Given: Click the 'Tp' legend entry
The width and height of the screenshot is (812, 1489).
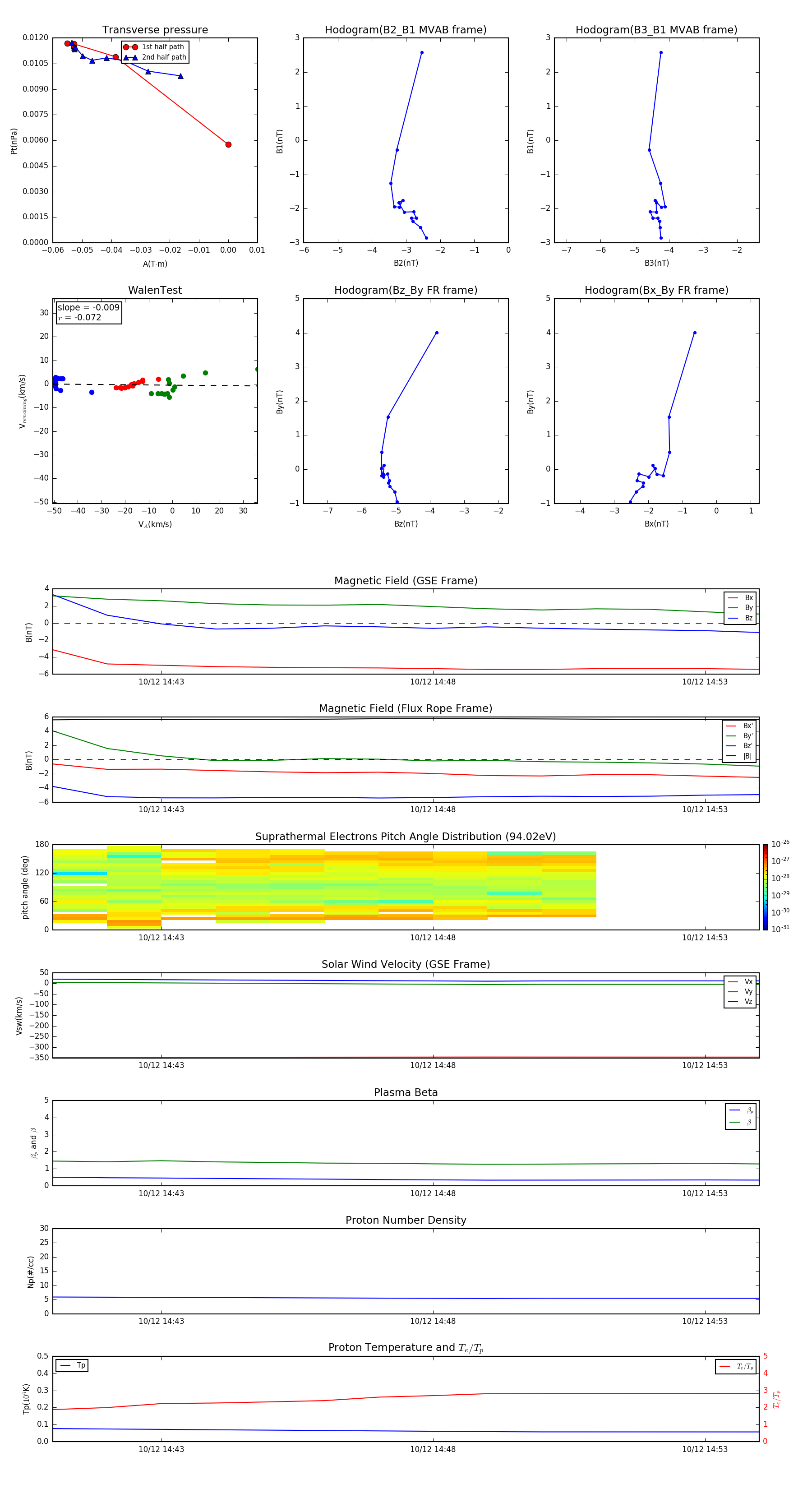Looking at the screenshot, I should [72, 1366].
